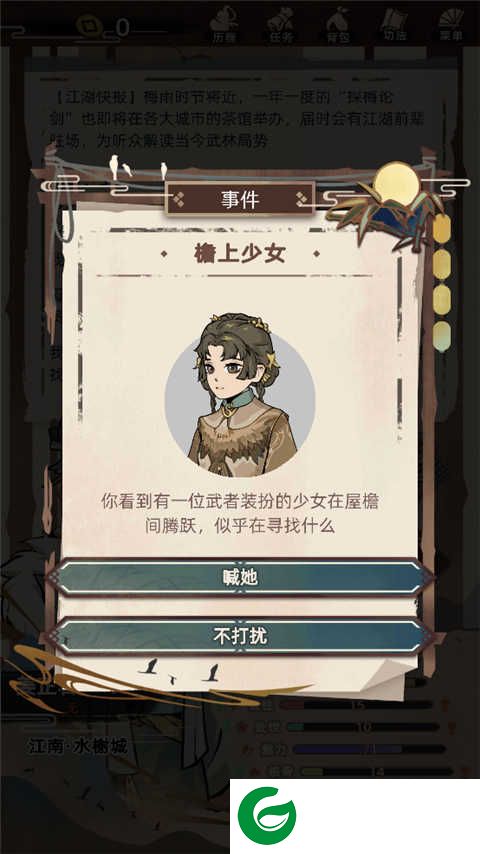Click the 事件 event header banner
480x854 pixels.
(x=240, y=199)
